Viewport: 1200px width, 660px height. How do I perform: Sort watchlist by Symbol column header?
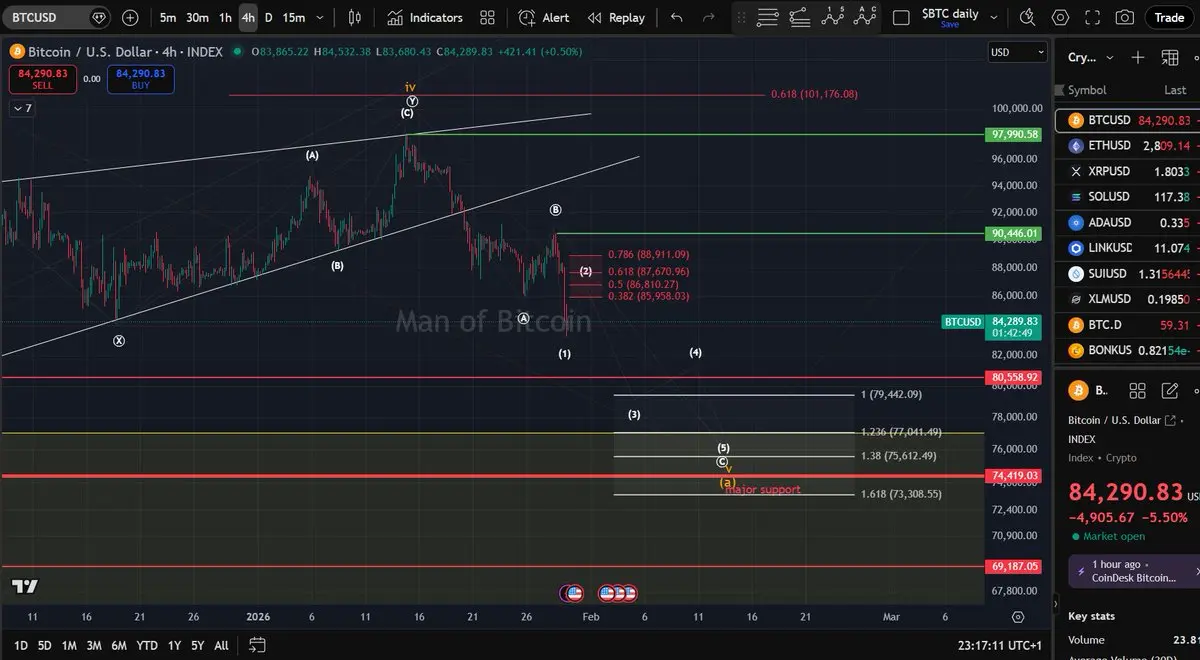[1087, 90]
